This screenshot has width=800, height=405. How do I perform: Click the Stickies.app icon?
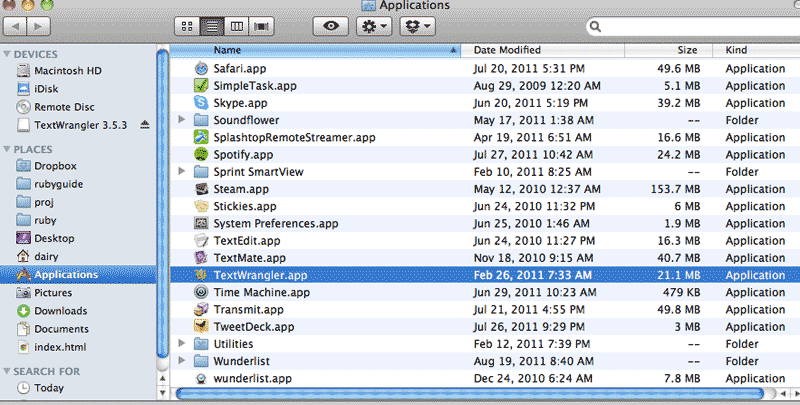[x=201, y=206]
